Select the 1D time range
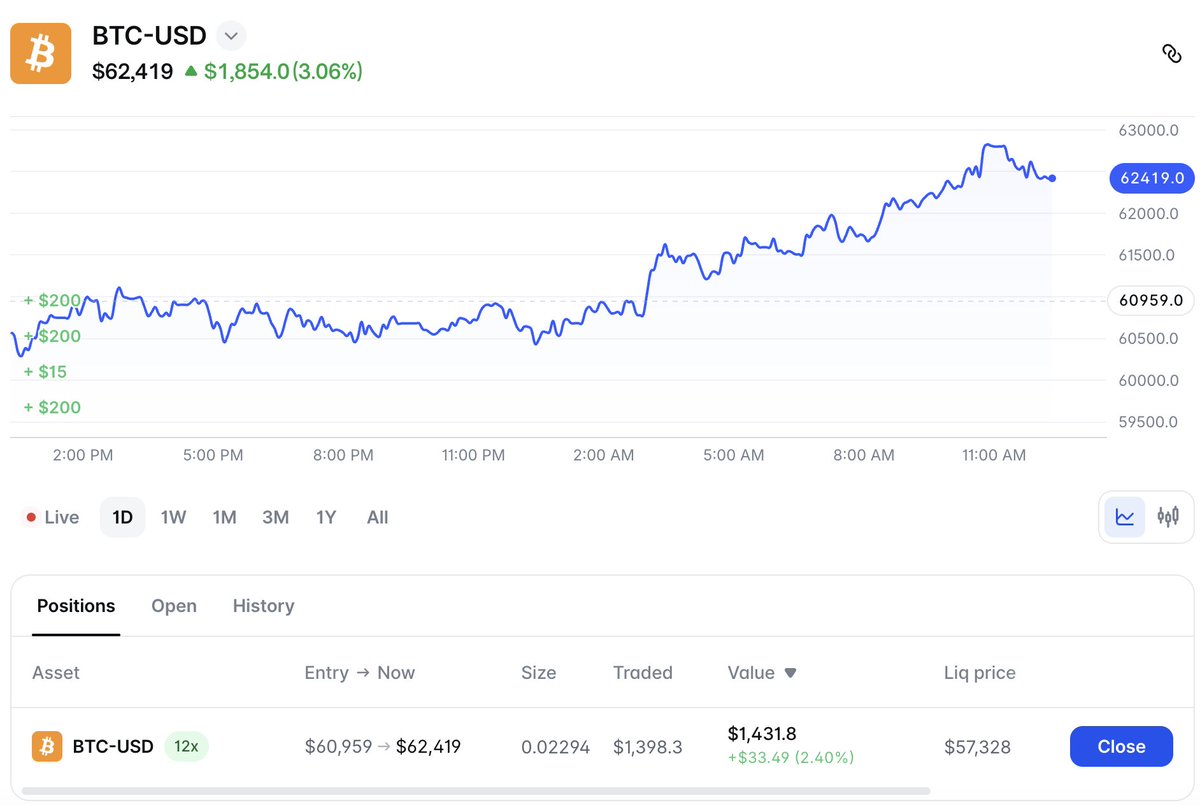1200x805 pixels. pos(122,517)
